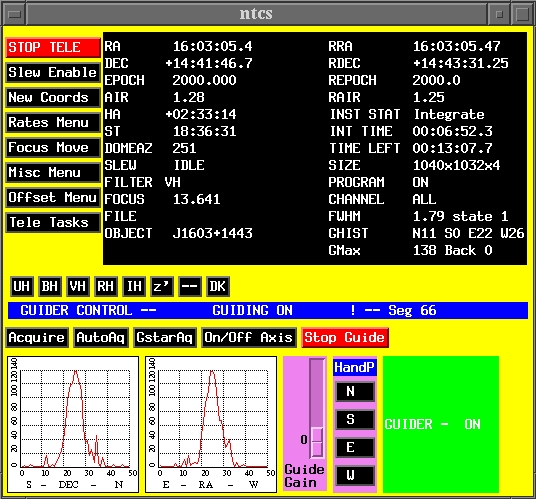
Task: Open the ntcs window menu button
Action: coord(14,14)
